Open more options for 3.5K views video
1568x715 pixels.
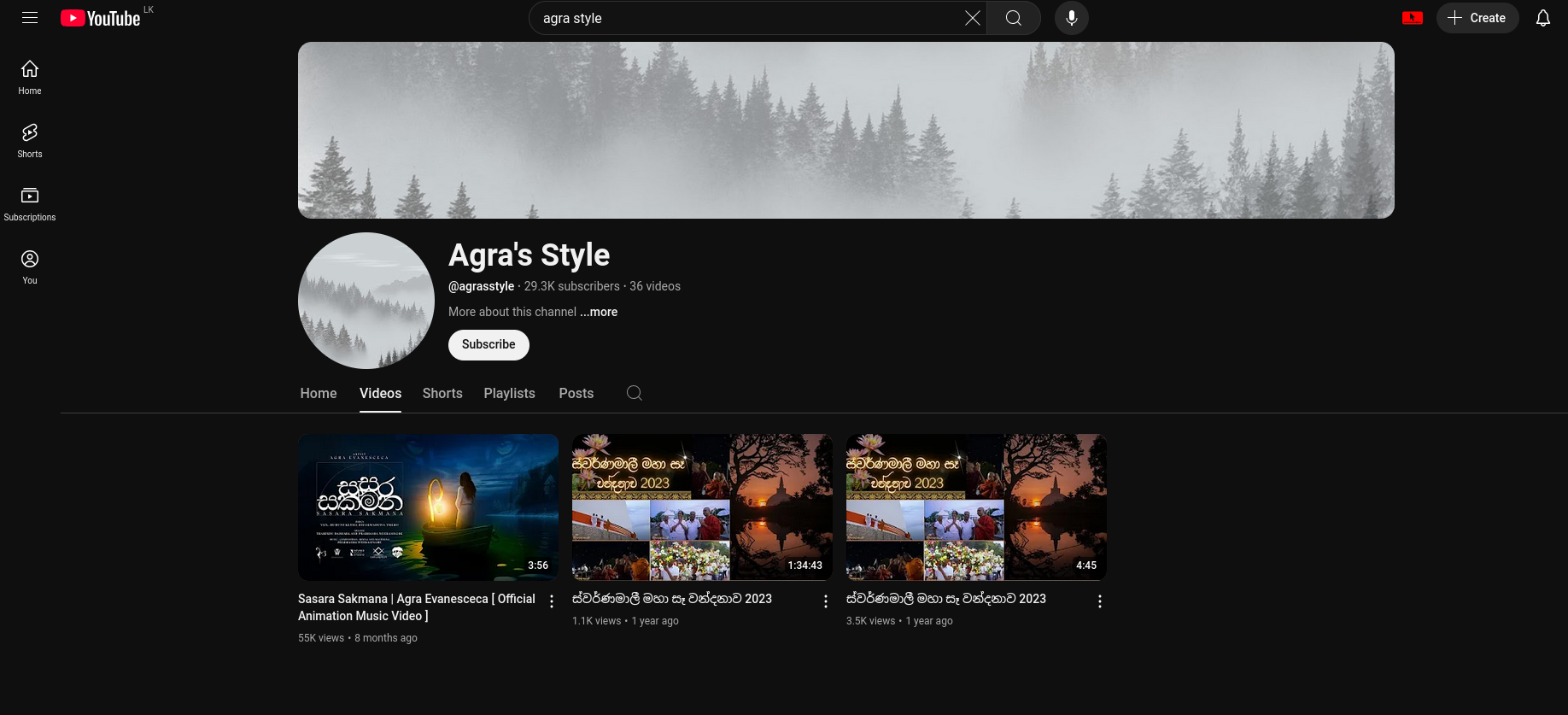click(1100, 601)
